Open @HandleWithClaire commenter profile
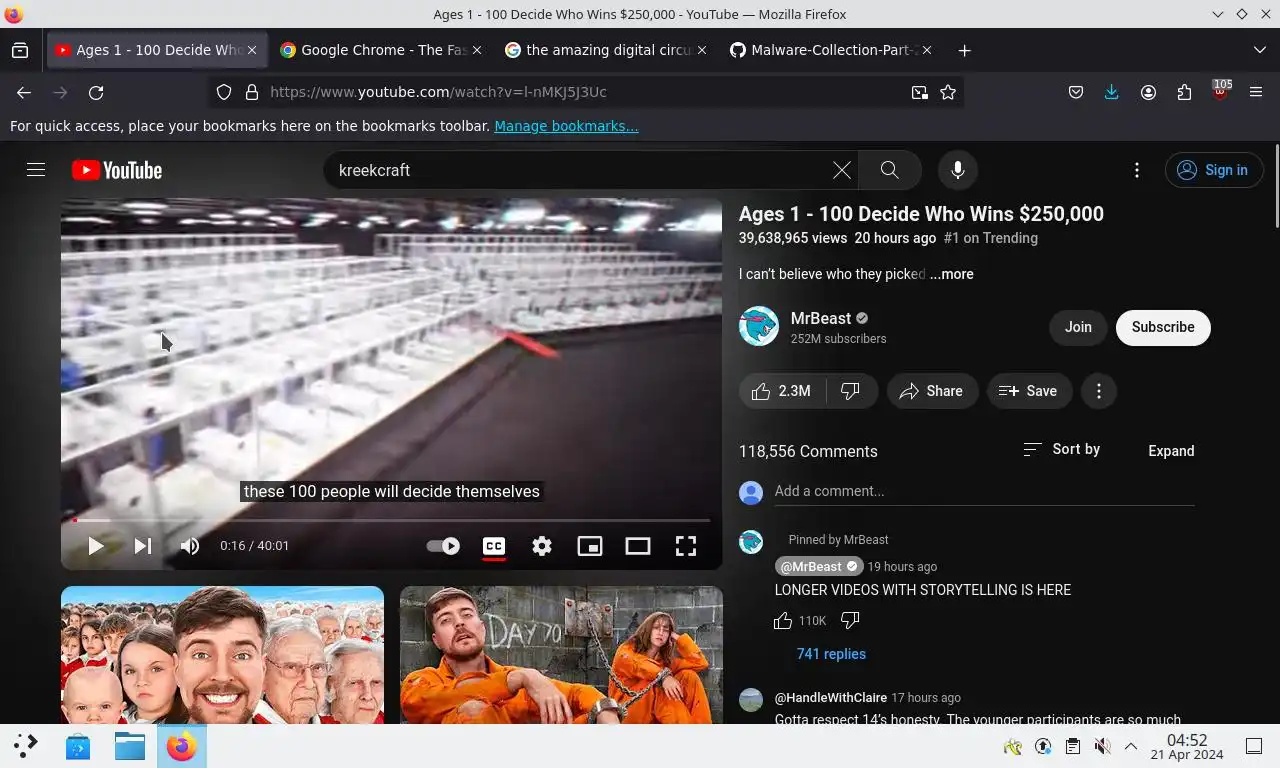1280x768 pixels. (830, 698)
